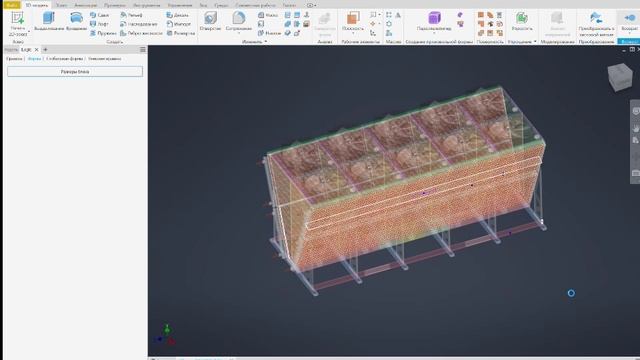Image resolution: width=640 pixels, height=360 pixels.
Task: Open the Параллелепипед dropdown arrow
Action: pyautogui.click(x=434, y=33)
